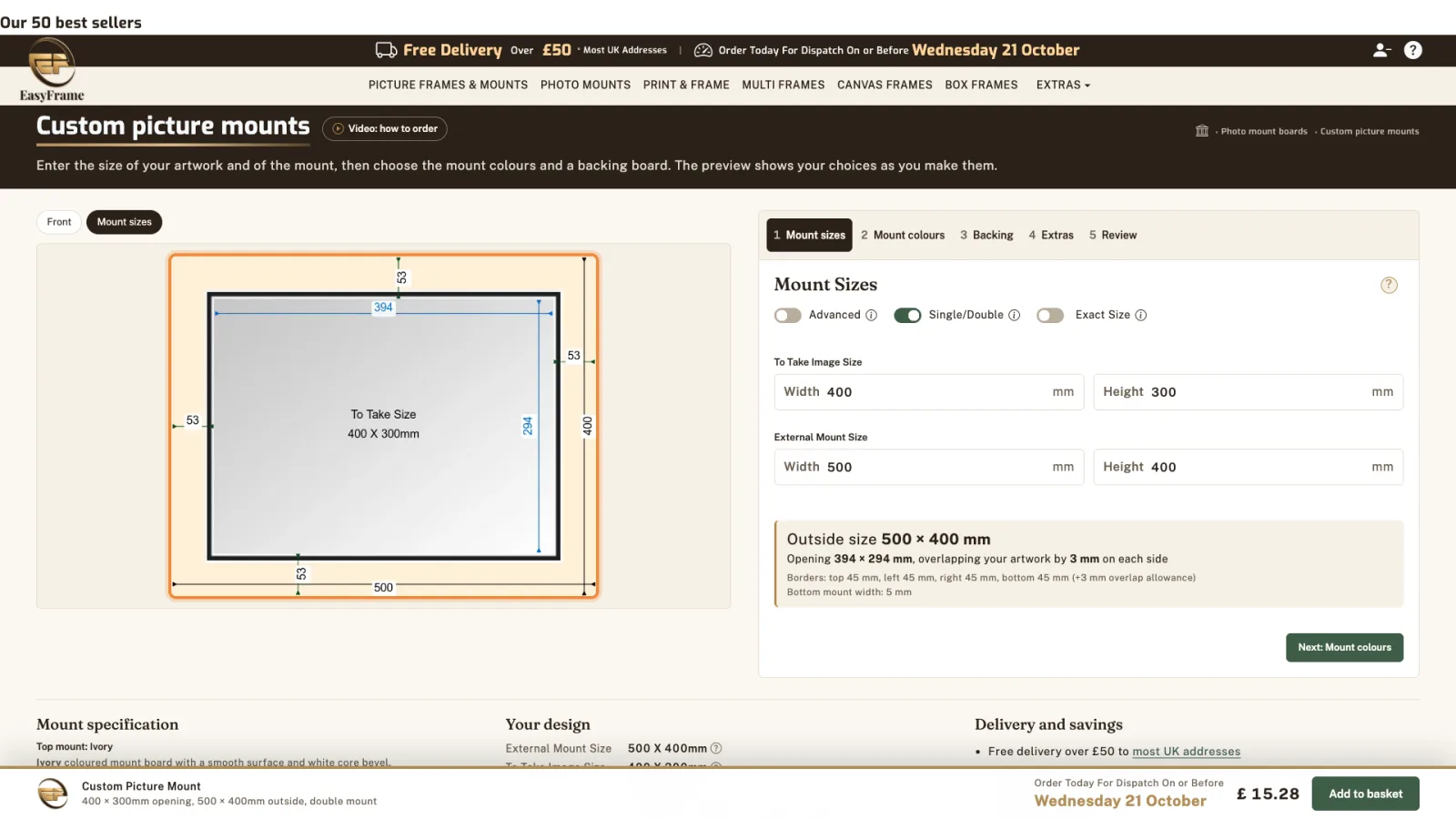The width and height of the screenshot is (1456, 819).
Task: Click Next: Mount colours button
Action: pos(1344,648)
